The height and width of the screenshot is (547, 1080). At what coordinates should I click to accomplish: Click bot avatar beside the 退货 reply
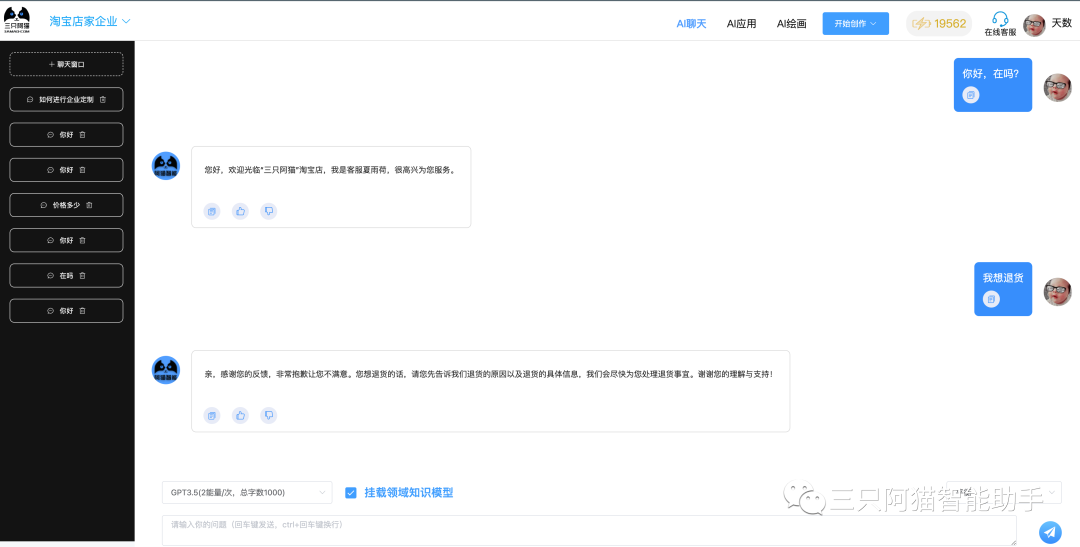(x=165, y=370)
